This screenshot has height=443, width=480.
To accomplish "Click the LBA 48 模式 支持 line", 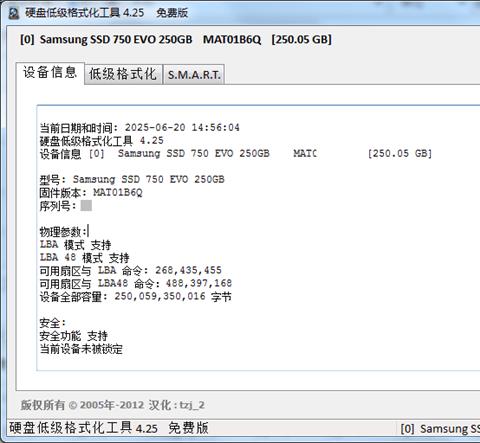I will (x=84, y=257).
